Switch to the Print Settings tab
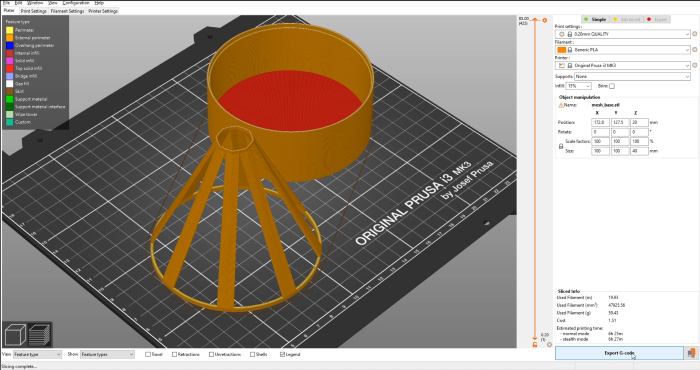 tap(33, 11)
